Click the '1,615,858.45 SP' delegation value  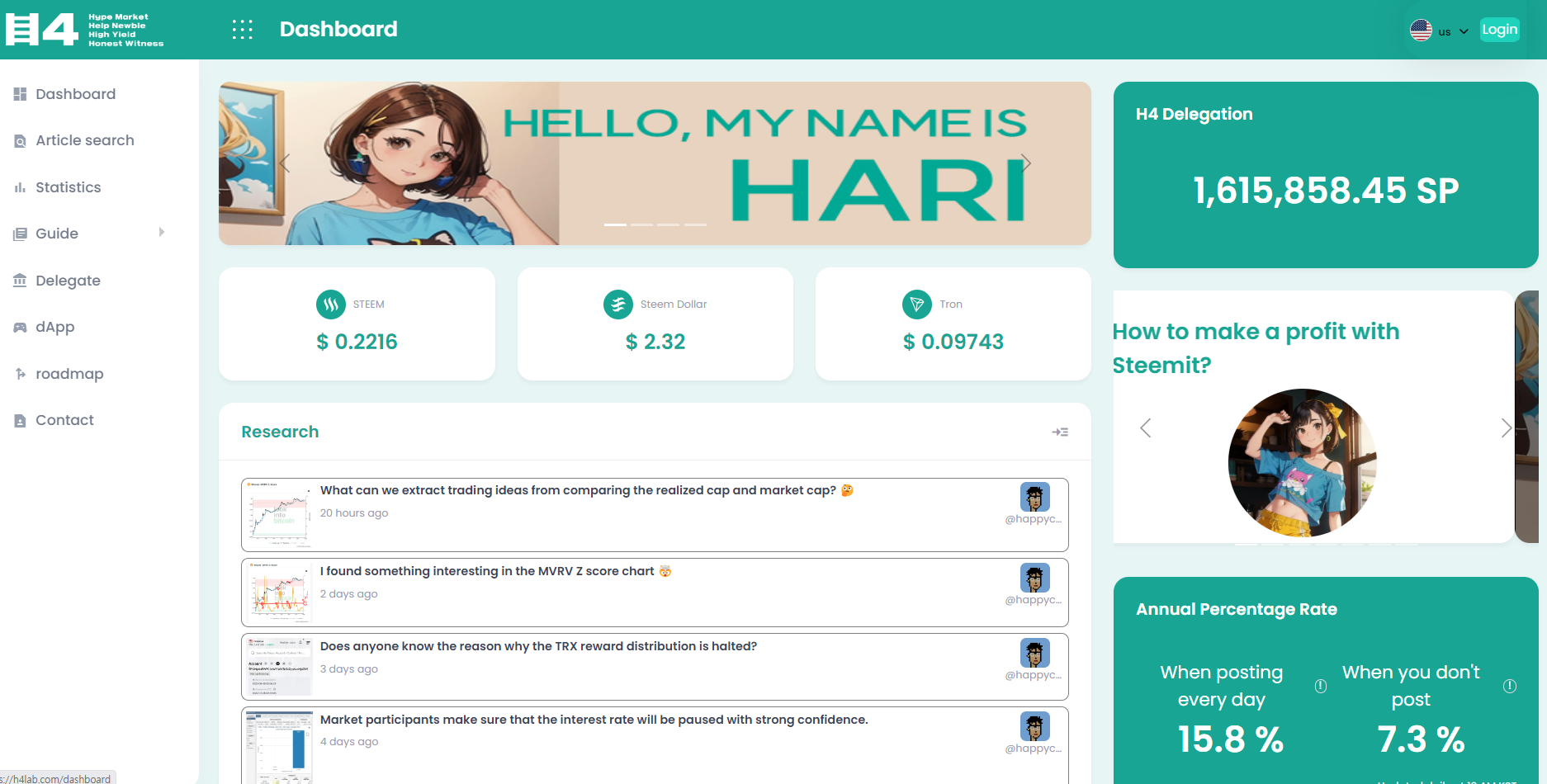coord(1326,191)
